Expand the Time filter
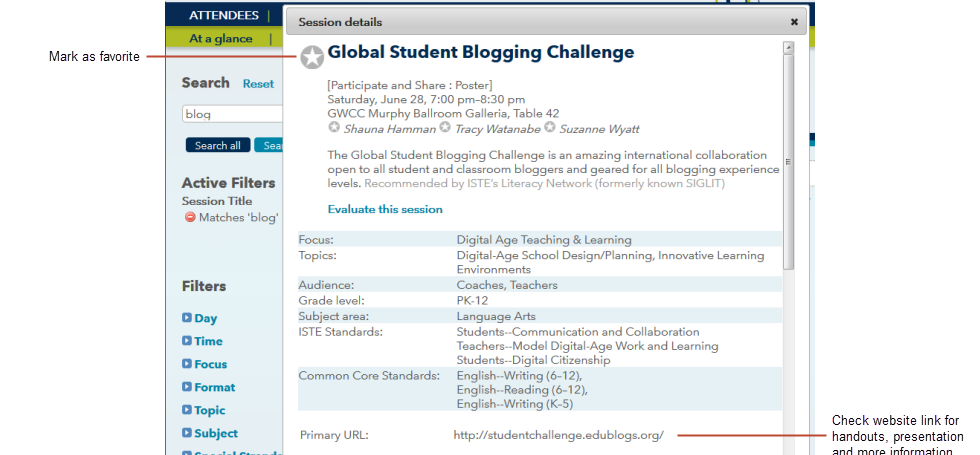Image resolution: width=980 pixels, height=455 pixels. (202, 341)
